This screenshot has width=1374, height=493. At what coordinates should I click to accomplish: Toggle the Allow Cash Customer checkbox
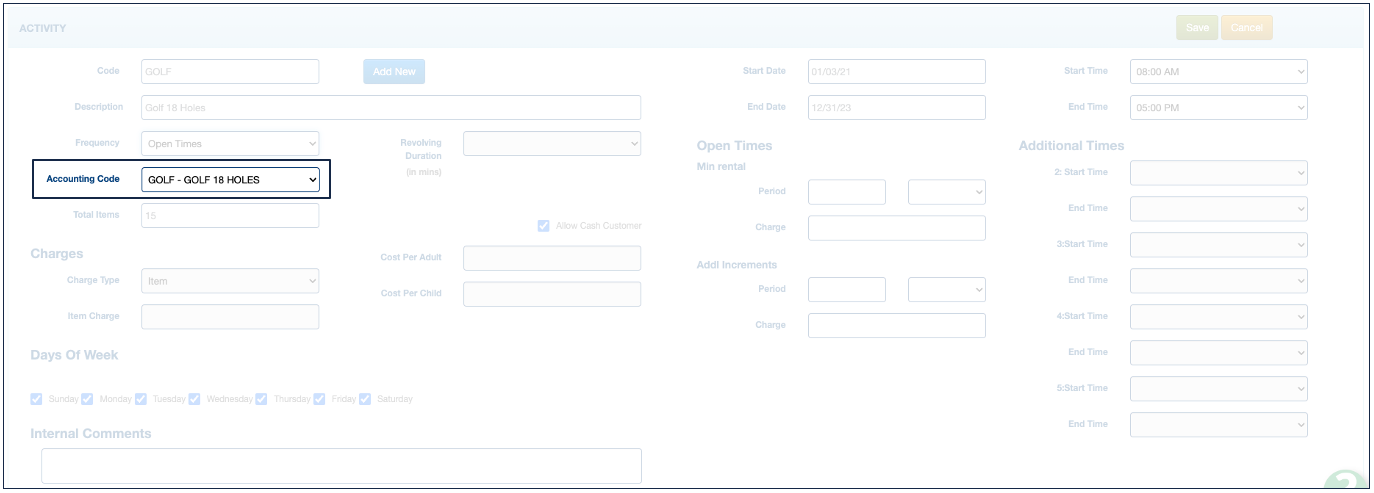pos(544,226)
